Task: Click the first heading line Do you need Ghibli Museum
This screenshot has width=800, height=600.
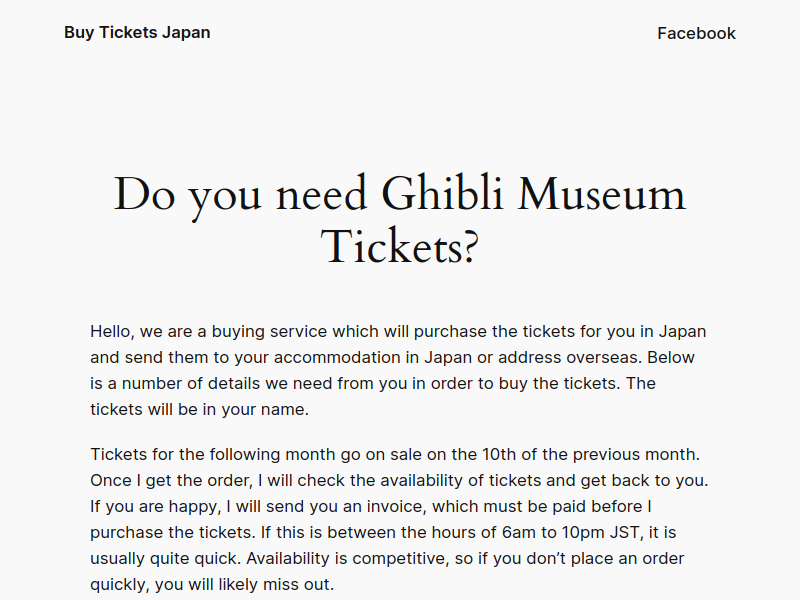Action: coord(400,195)
